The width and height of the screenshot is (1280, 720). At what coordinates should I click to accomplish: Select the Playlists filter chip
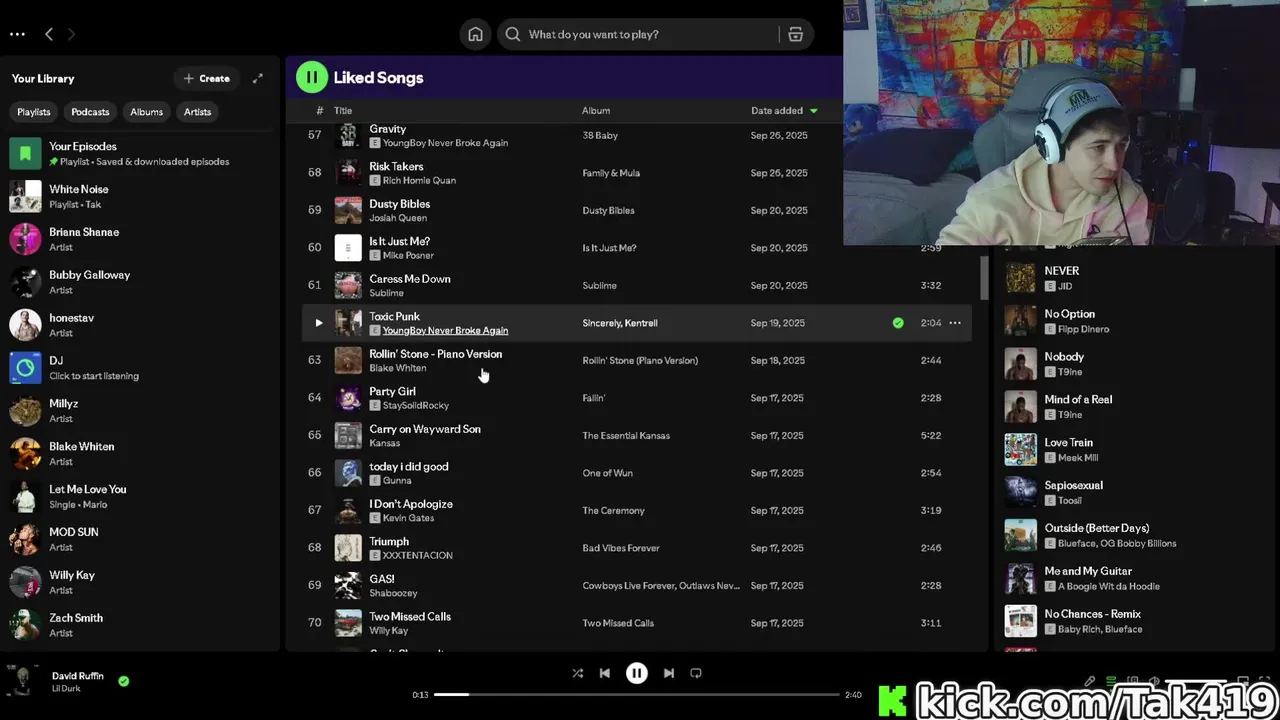[34, 112]
